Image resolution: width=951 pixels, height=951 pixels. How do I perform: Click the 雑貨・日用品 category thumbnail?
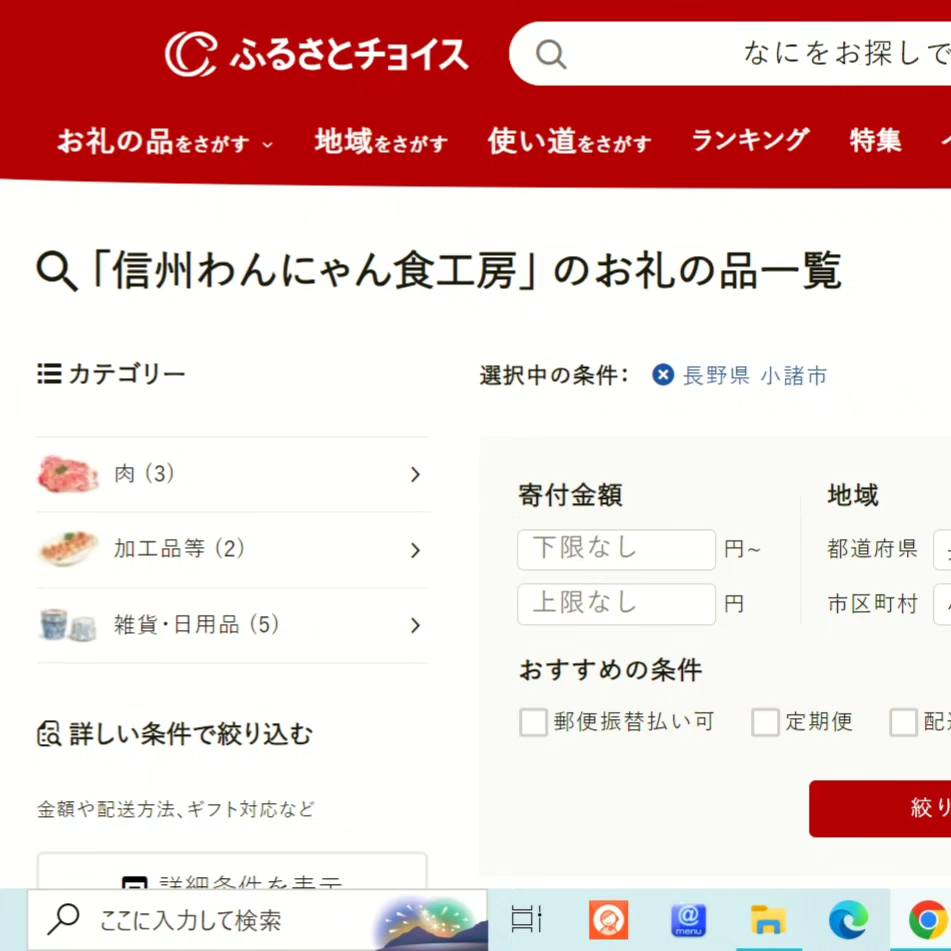(x=68, y=625)
